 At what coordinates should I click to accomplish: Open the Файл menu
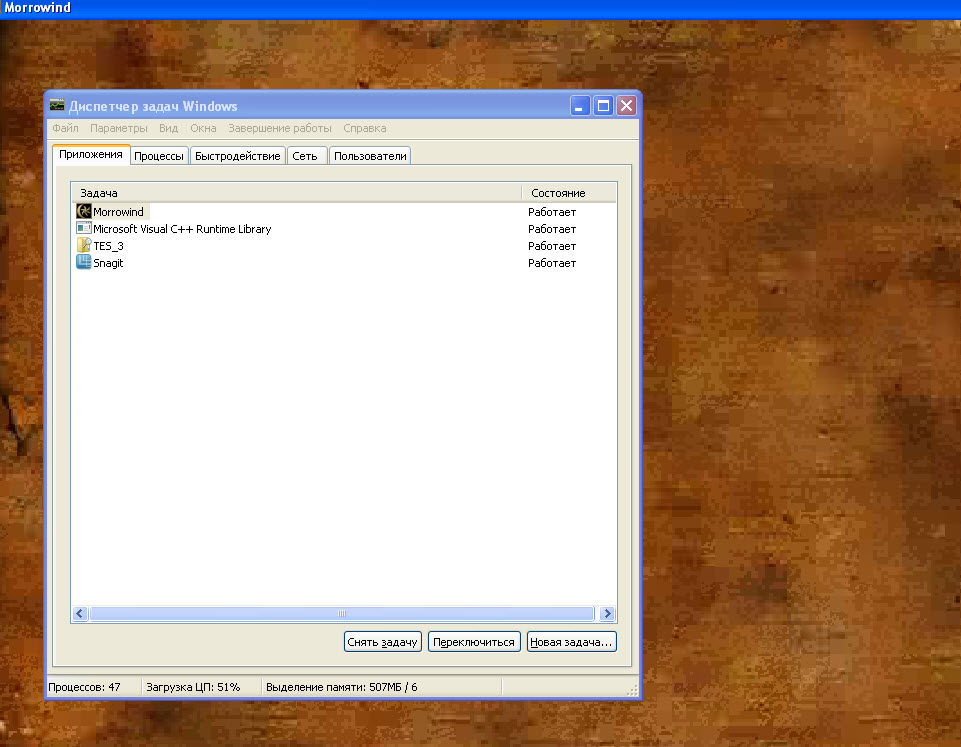pyautogui.click(x=65, y=128)
